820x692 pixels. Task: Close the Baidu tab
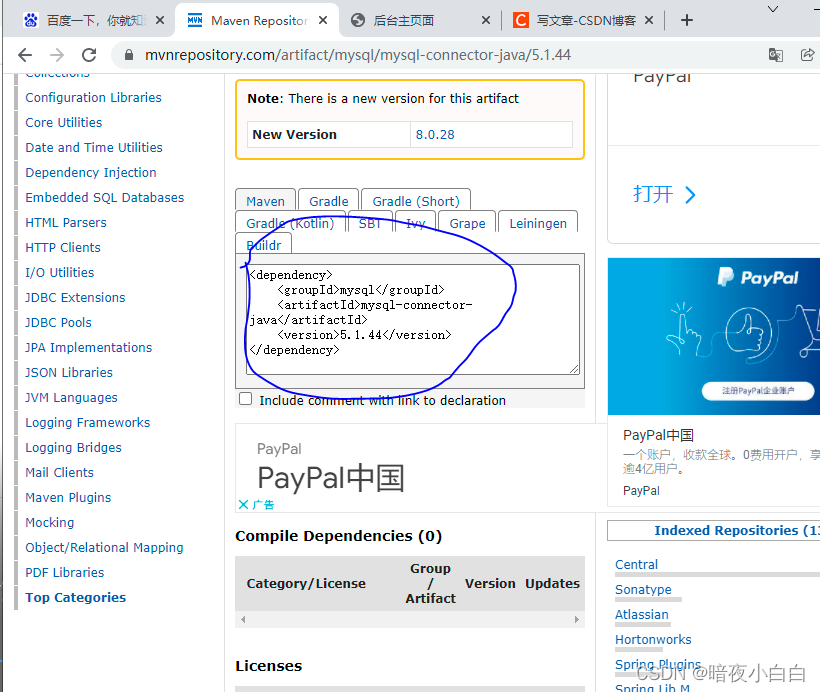coord(160,20)
